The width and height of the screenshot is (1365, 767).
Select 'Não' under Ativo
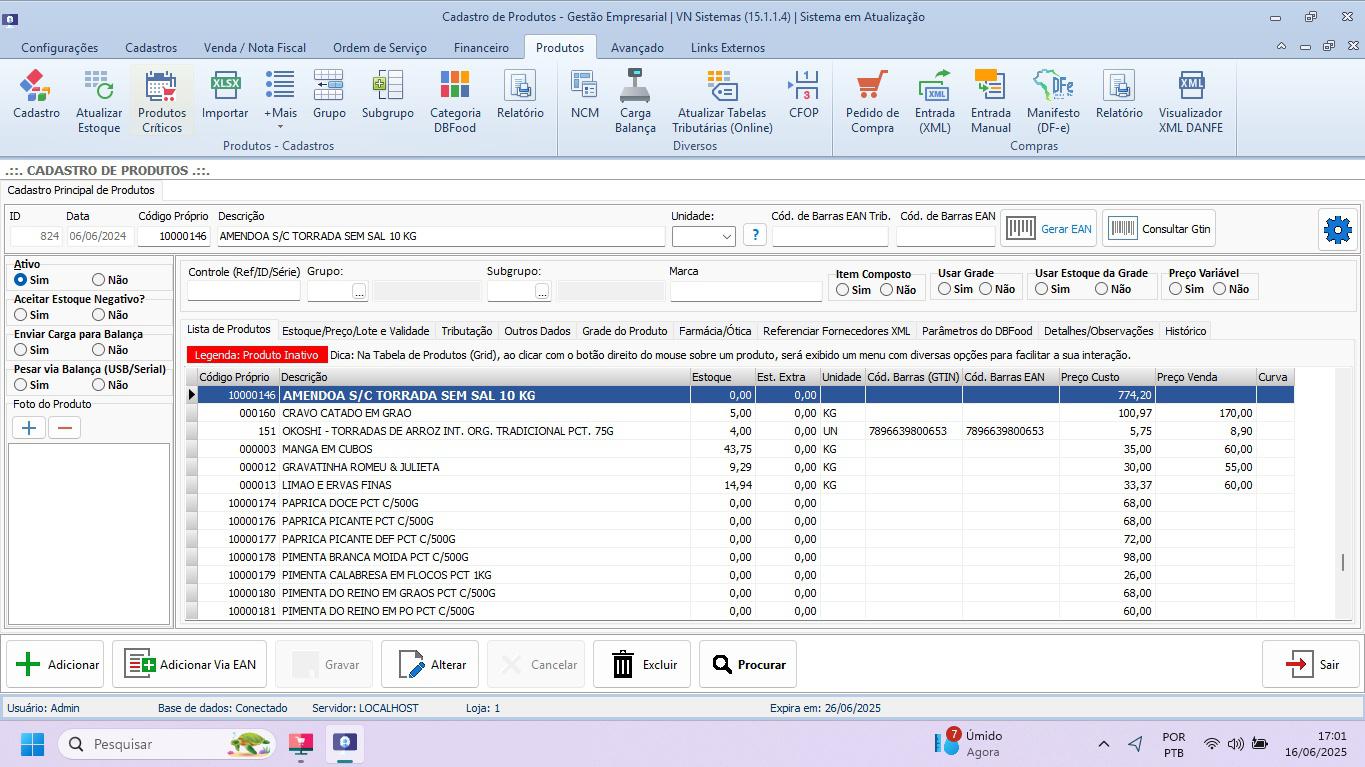point(99,281)
